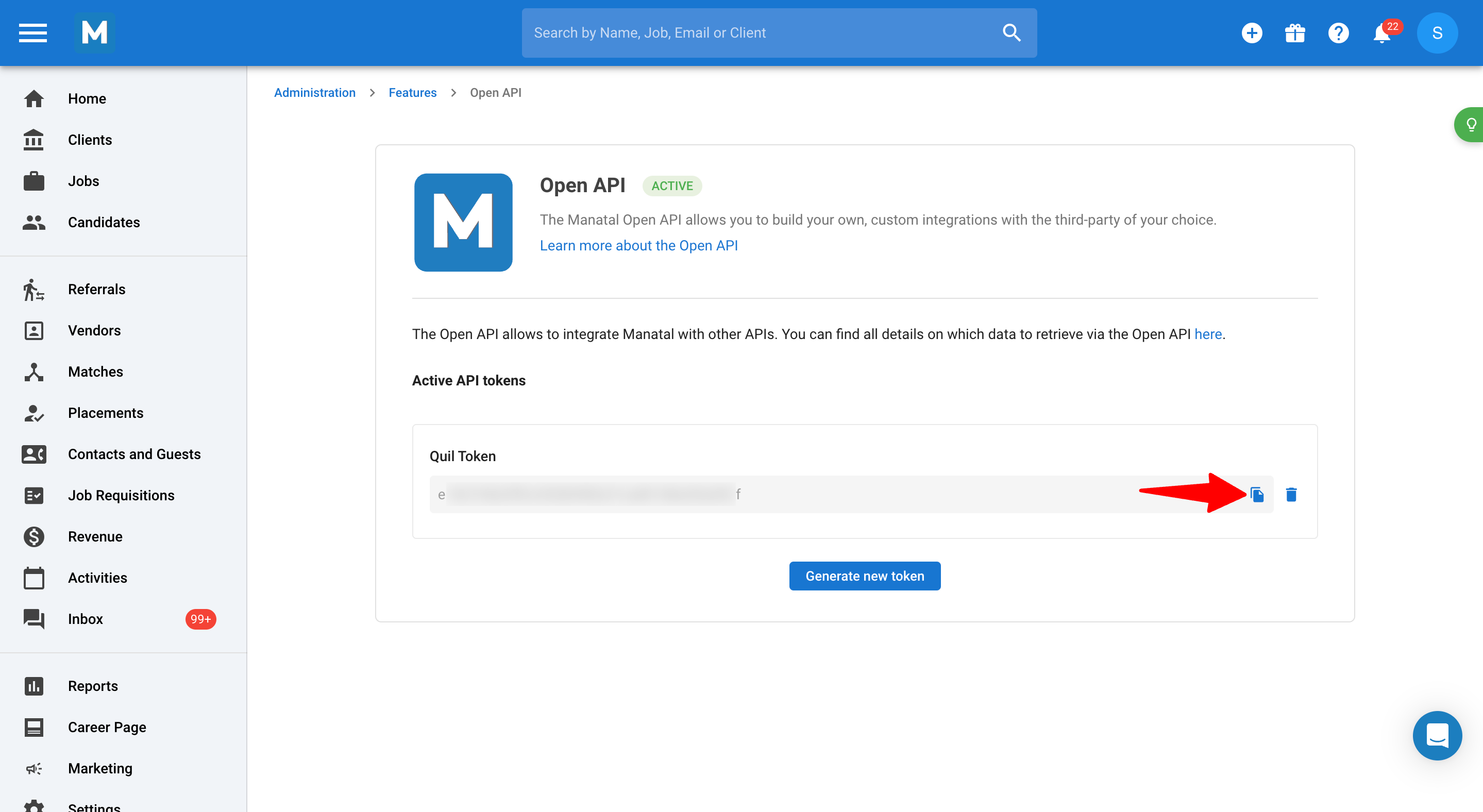1483x812 pixels.
Task: Click the Quil Token value field
Action: [851, 494]
